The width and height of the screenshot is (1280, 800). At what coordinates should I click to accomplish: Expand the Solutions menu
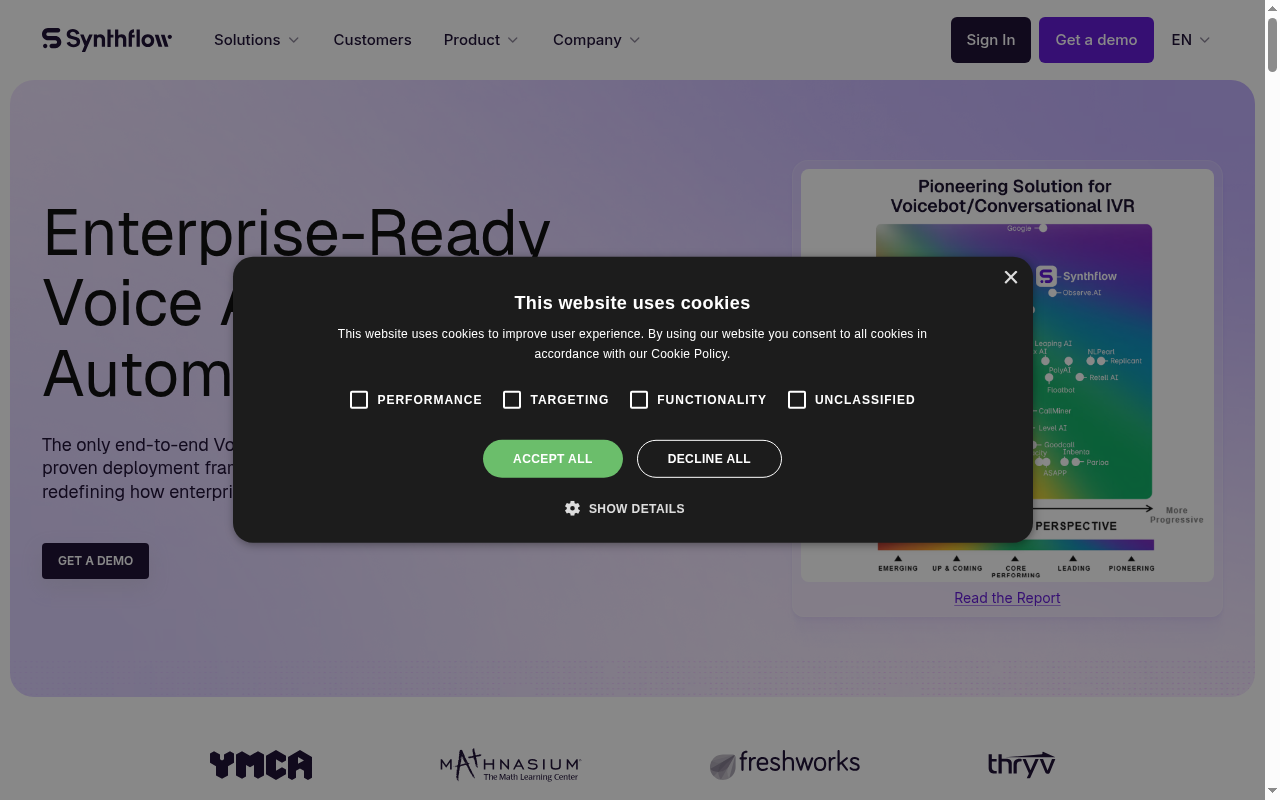pyautogui.click(x=256, y=40)
